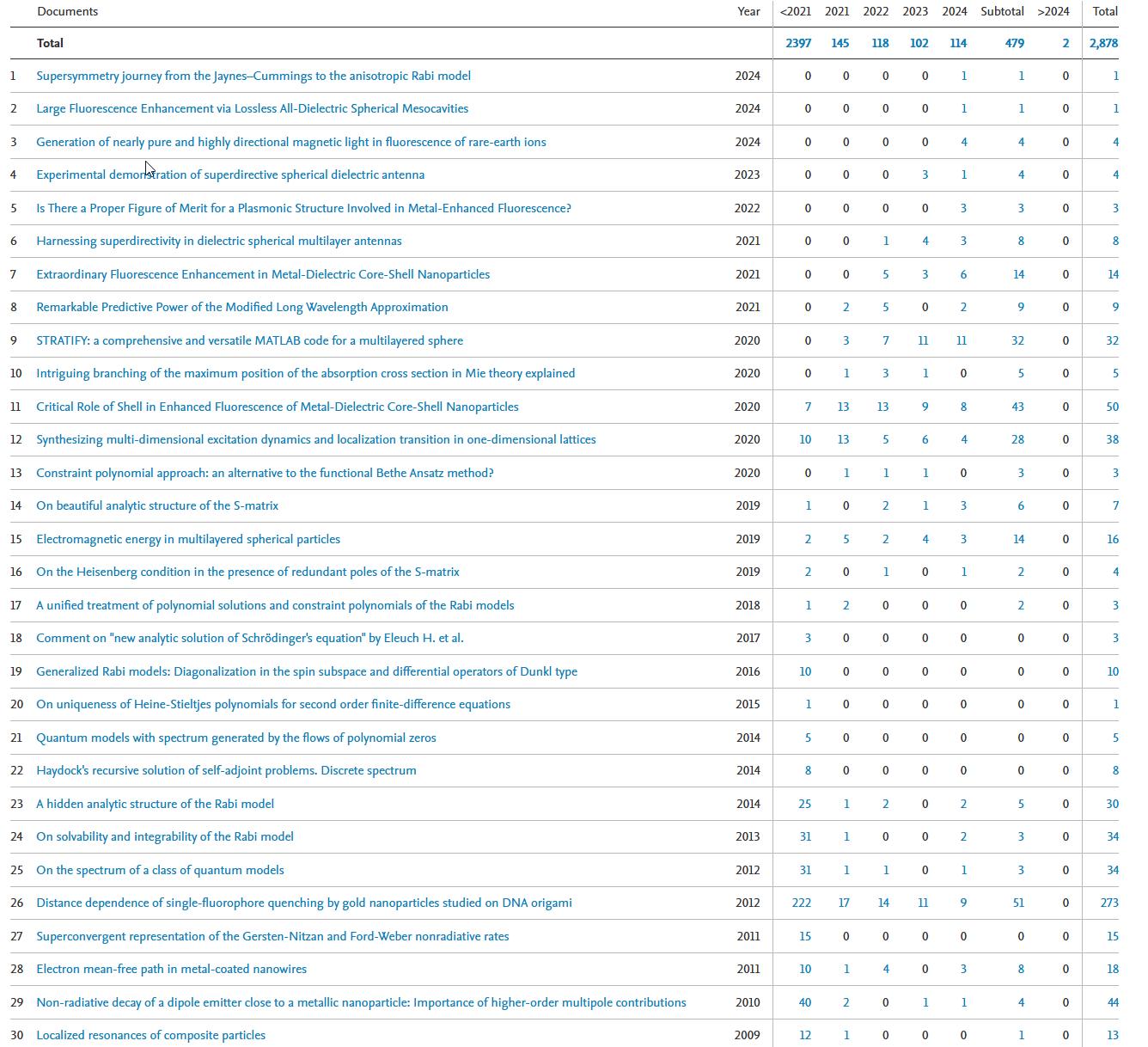
Task: Click total citations 273 for DNA origami paper
Action: pos(1109,903)
